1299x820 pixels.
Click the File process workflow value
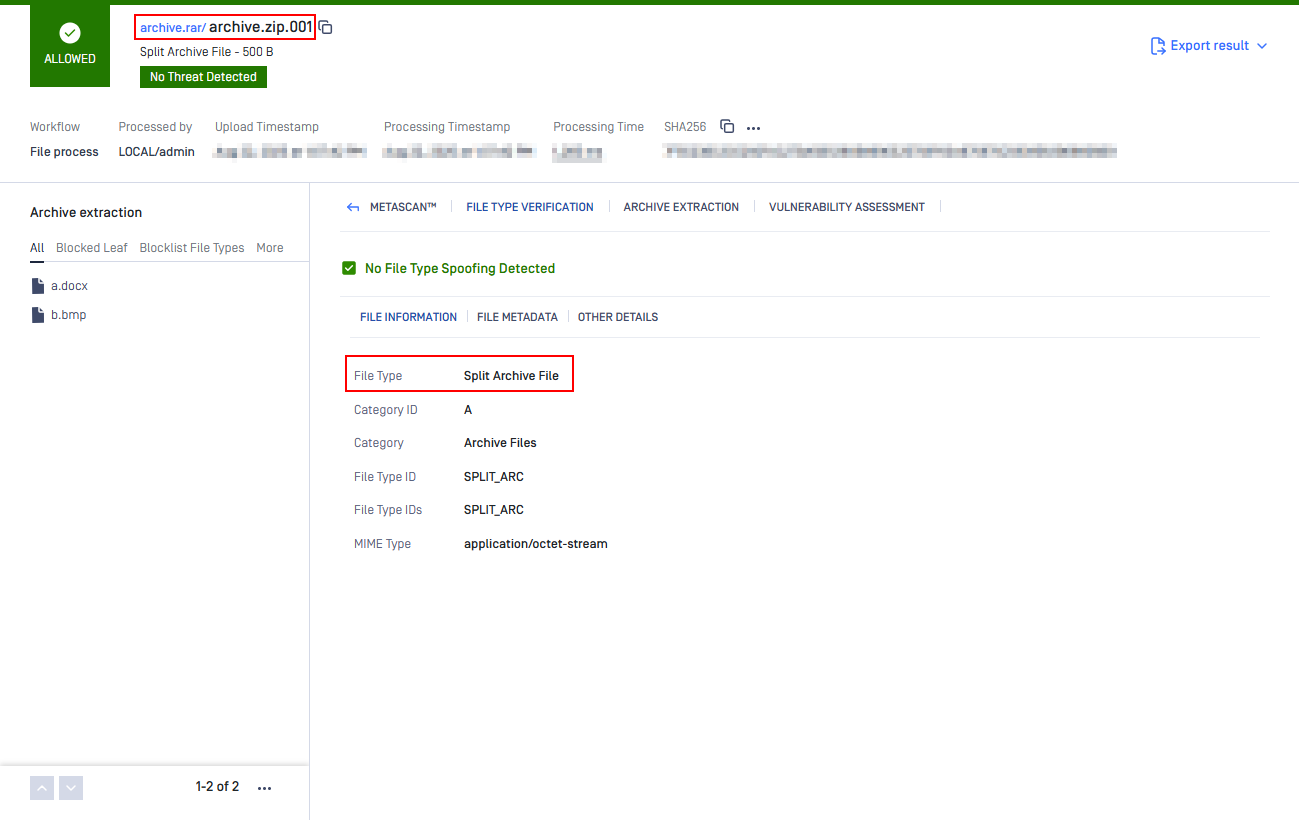pos(64,152)
